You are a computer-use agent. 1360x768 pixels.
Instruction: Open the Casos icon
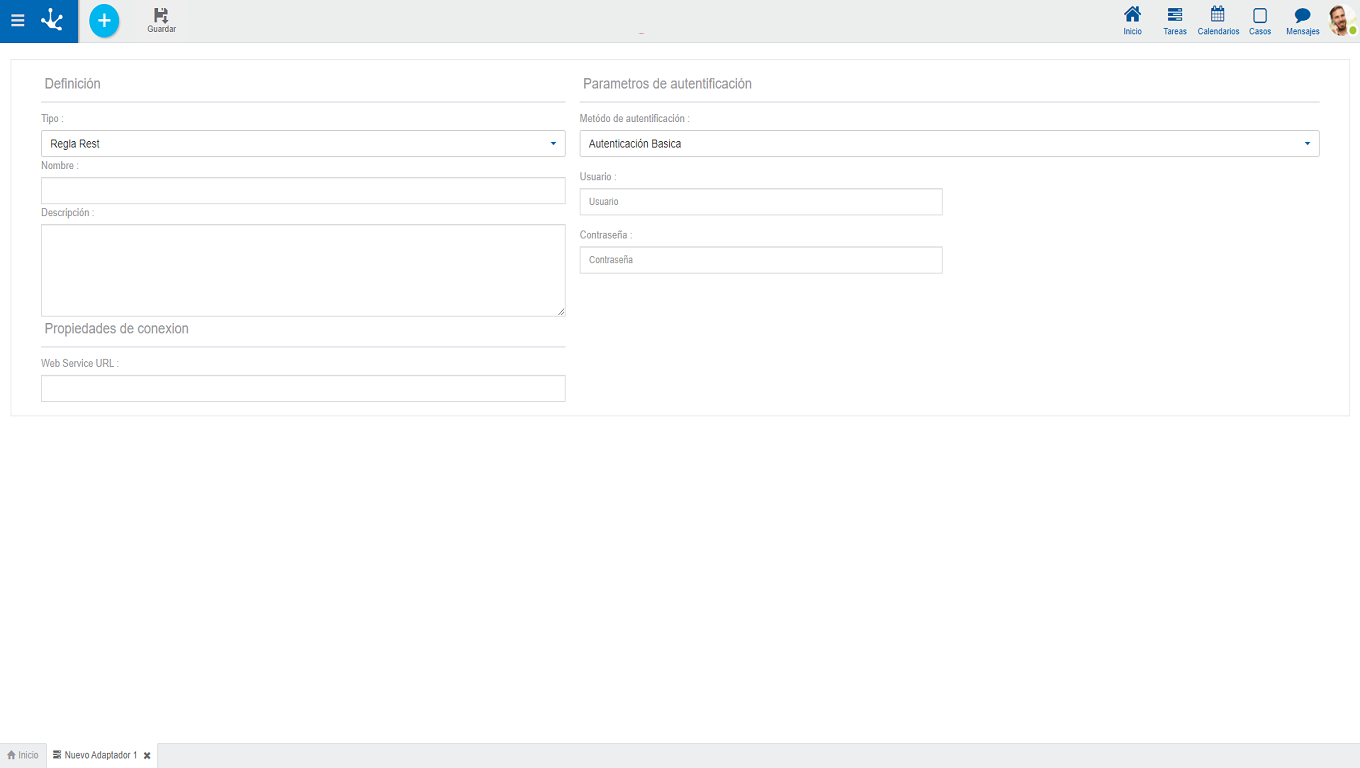[x=1260, y=20]
